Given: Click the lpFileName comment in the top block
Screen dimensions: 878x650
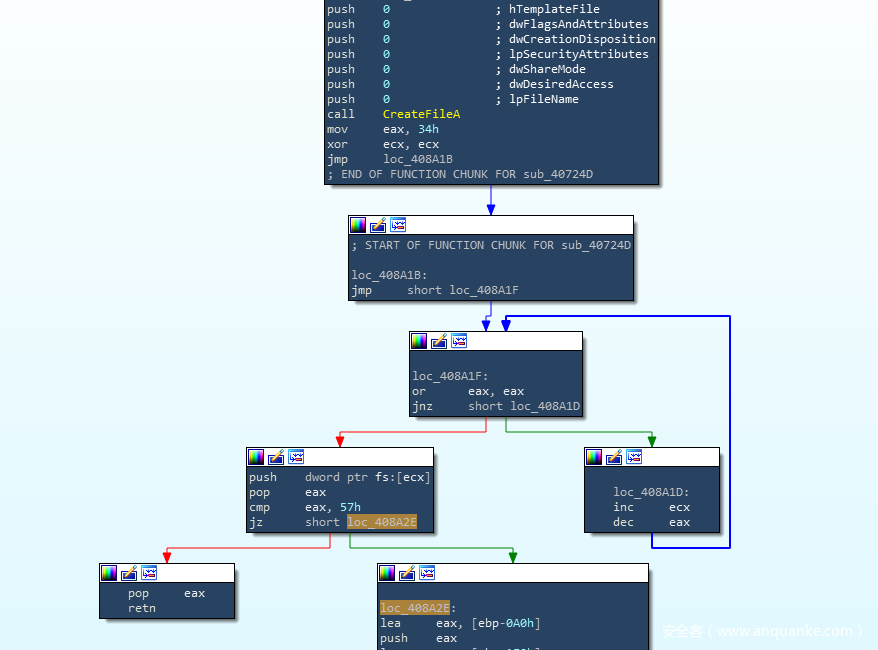Looking at the screenshot, I should pos(543,99).
